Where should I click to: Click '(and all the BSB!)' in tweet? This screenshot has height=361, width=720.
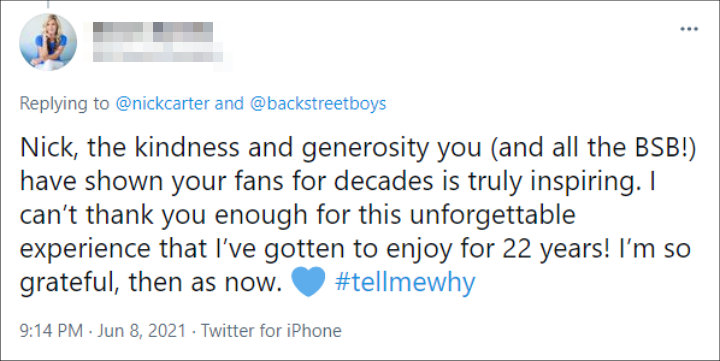[x=592, y=148]
